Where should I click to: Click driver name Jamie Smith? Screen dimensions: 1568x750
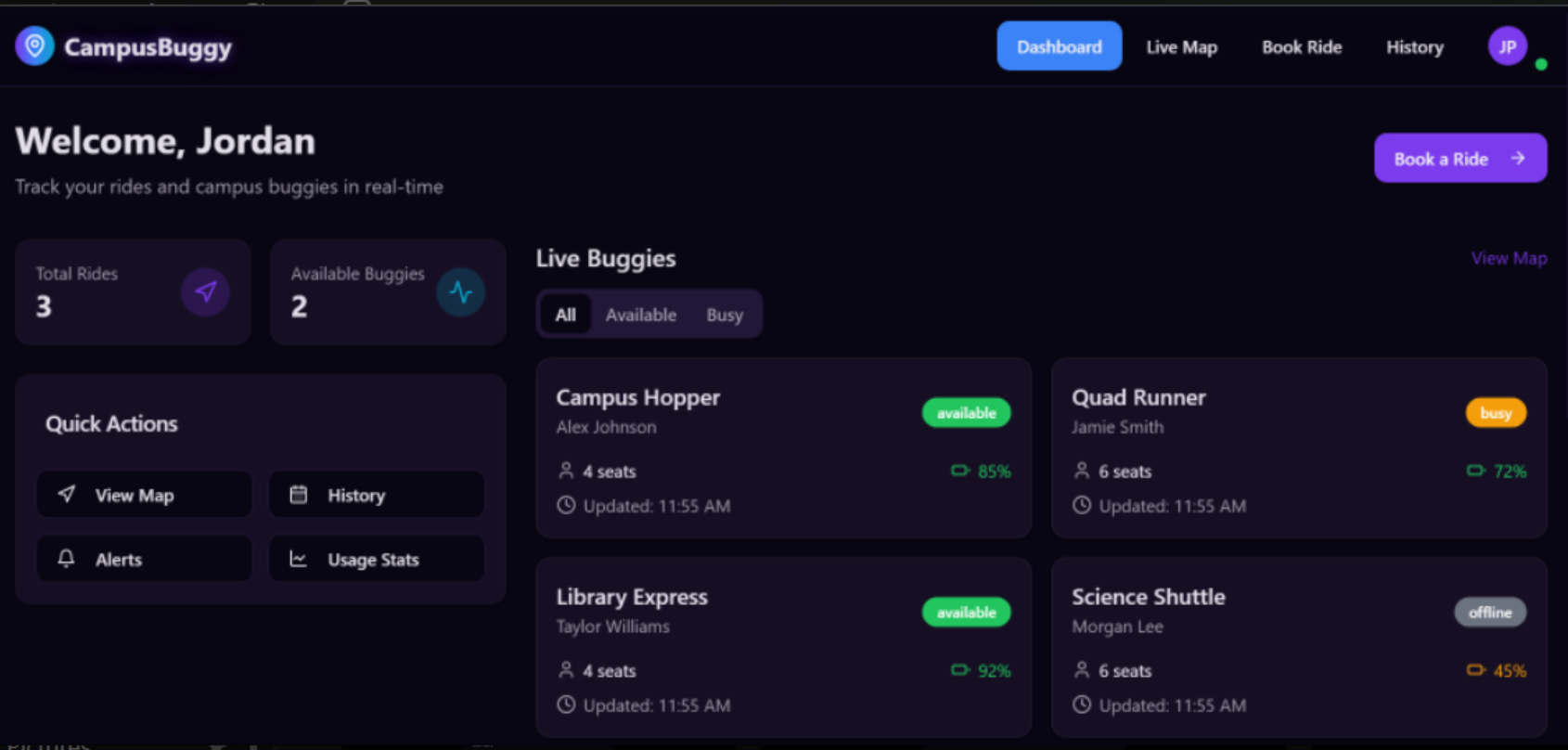(1117, 427)
